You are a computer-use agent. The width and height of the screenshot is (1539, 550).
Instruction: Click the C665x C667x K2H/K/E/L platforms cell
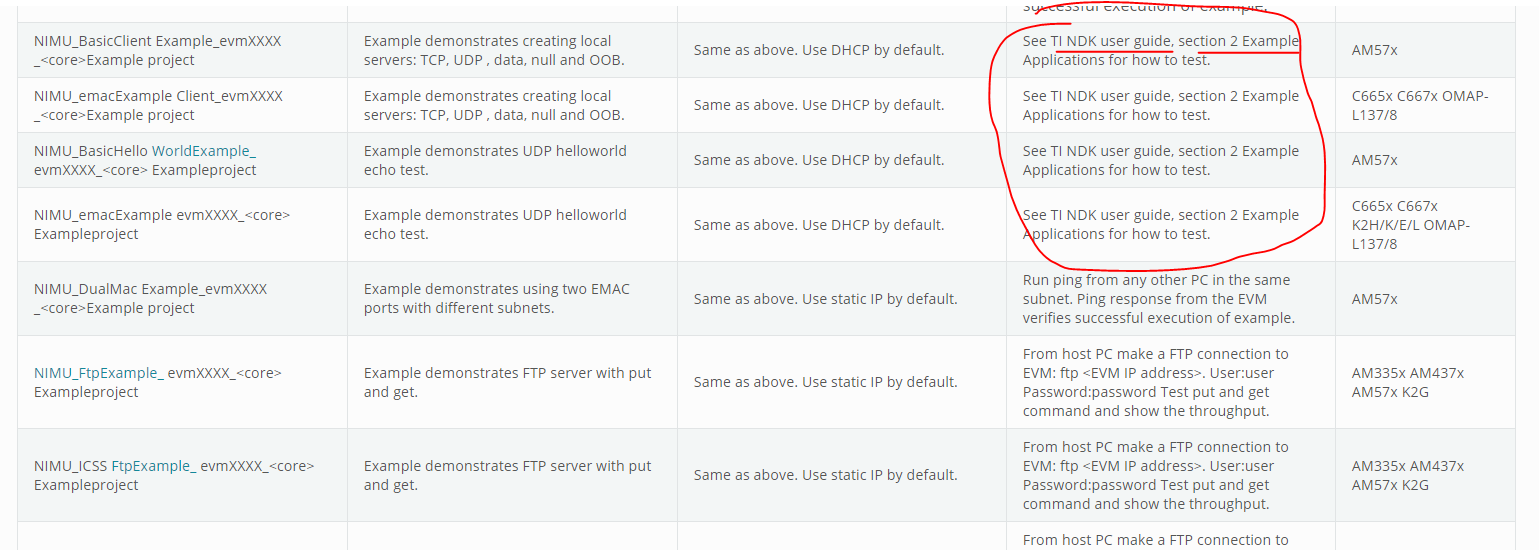[1411, 225]
